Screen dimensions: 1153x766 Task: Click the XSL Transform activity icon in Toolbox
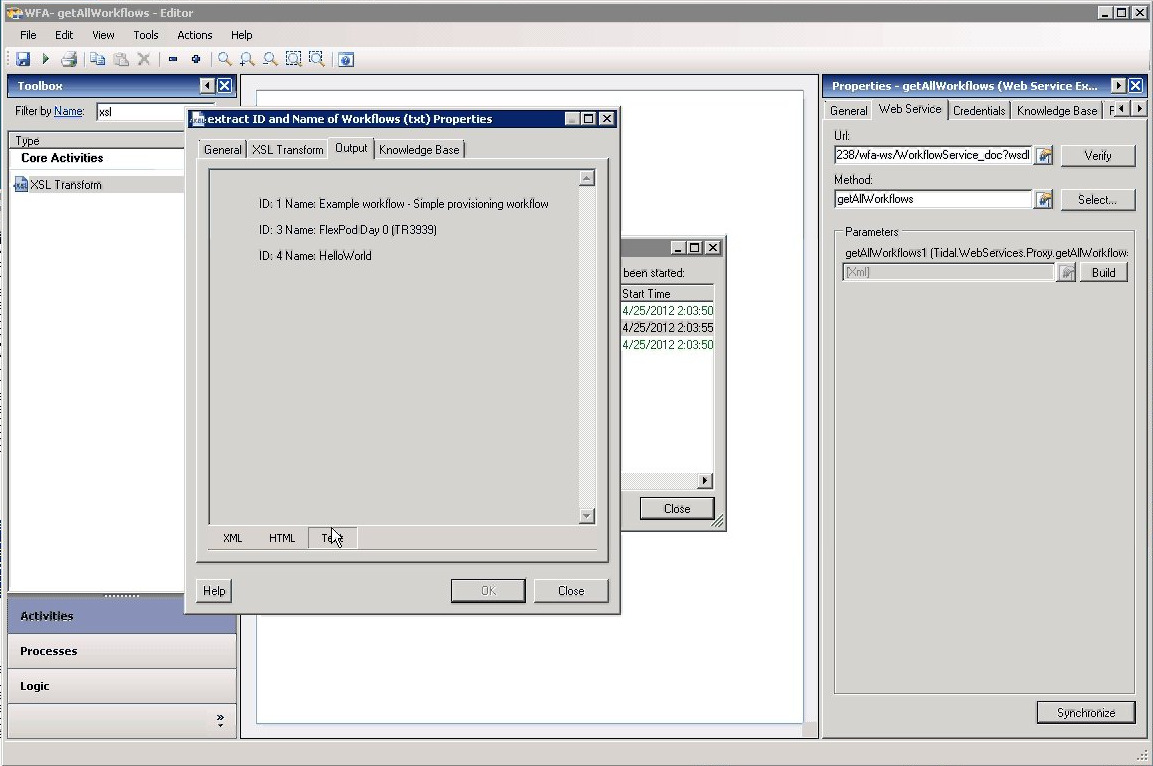click(x=21, y=185)
